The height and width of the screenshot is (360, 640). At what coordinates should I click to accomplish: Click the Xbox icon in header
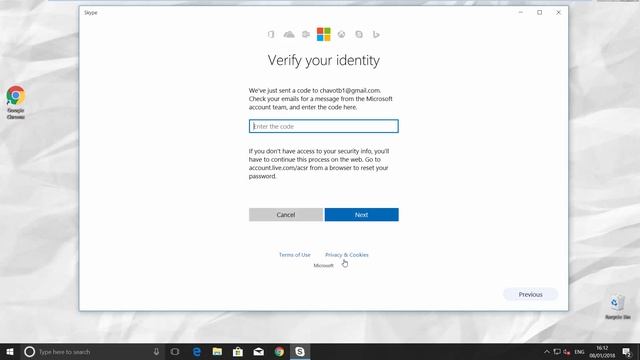point(341,35)
